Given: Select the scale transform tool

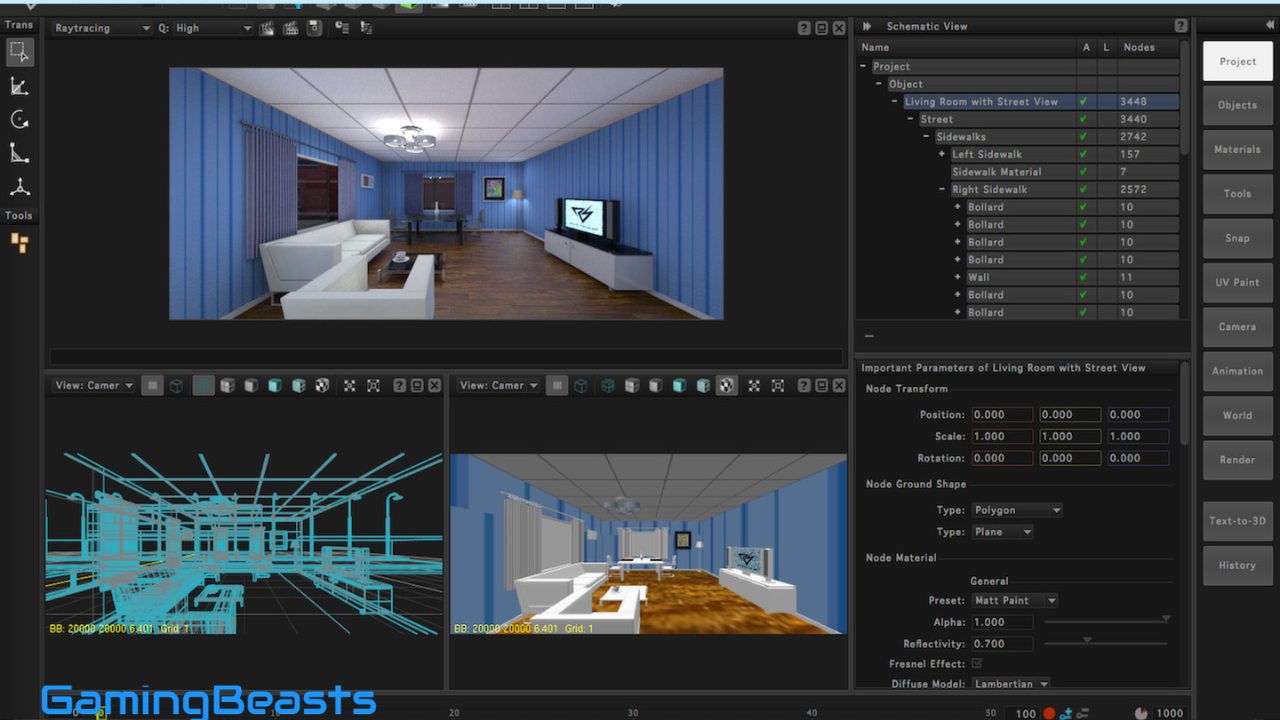Looking at the screenshot, I should [x=19, y=86].
